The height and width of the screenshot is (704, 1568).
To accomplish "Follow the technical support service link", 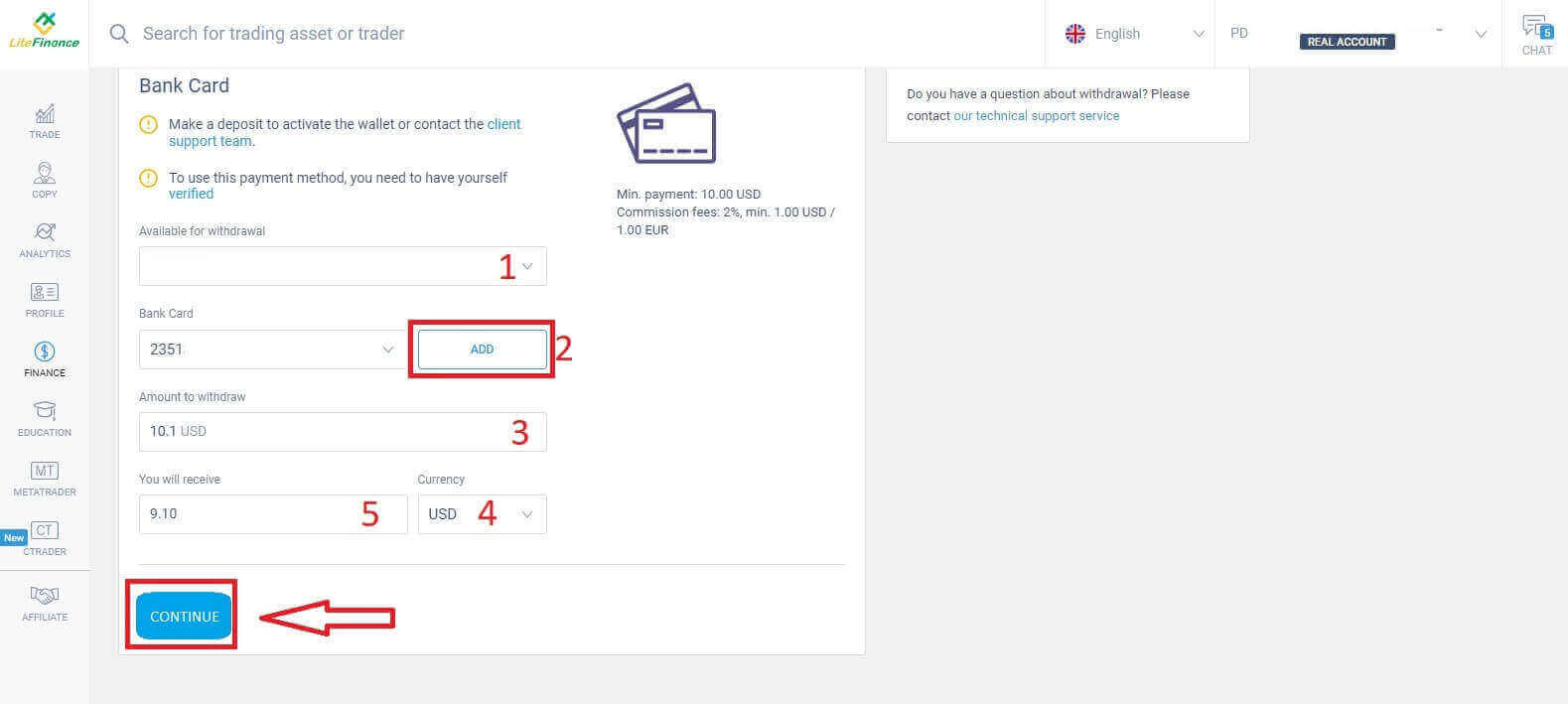I will (x=1036, y=116).
